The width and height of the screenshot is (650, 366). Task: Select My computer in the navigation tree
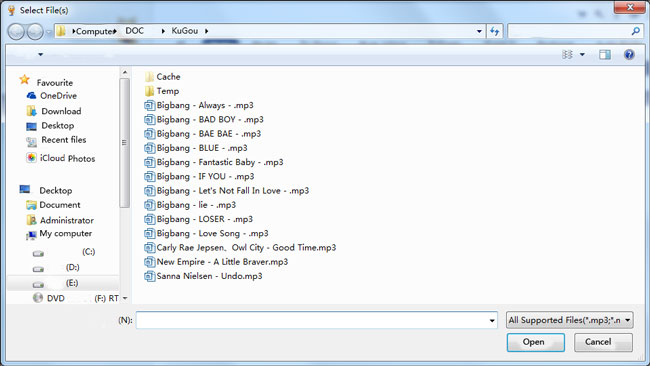tap(65, 233)
